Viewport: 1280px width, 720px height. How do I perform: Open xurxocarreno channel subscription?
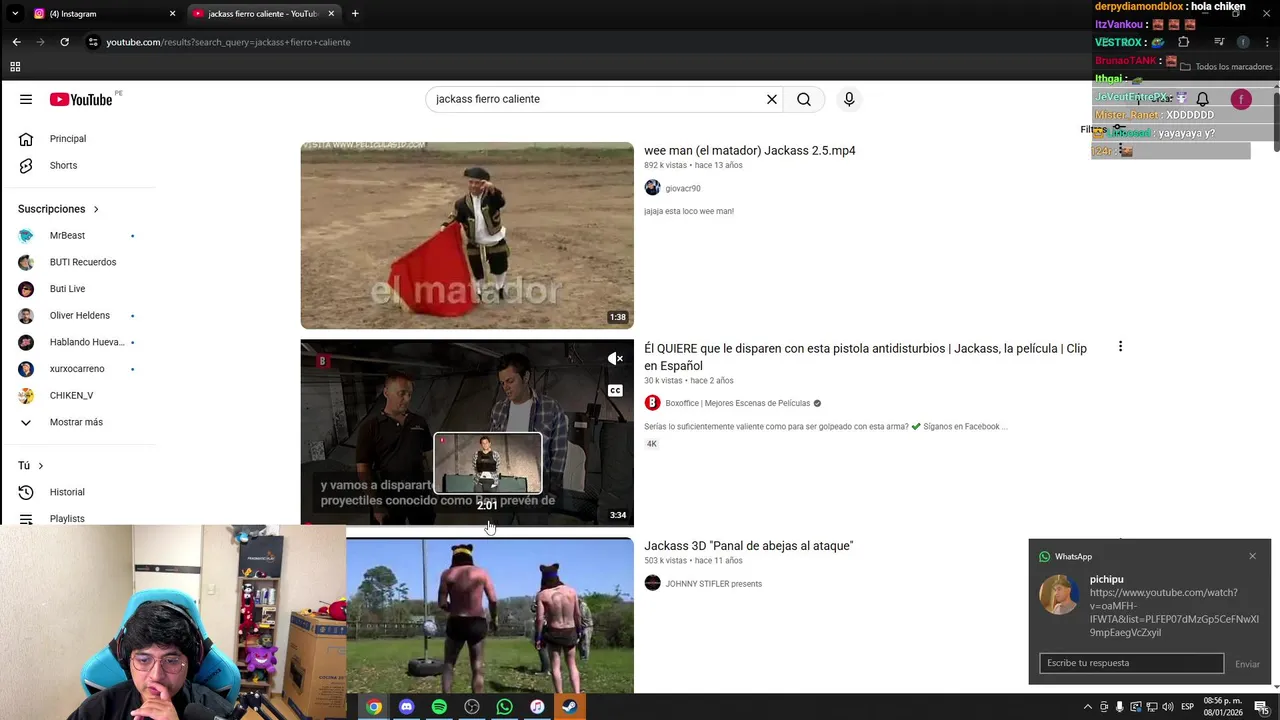[78, 369]
